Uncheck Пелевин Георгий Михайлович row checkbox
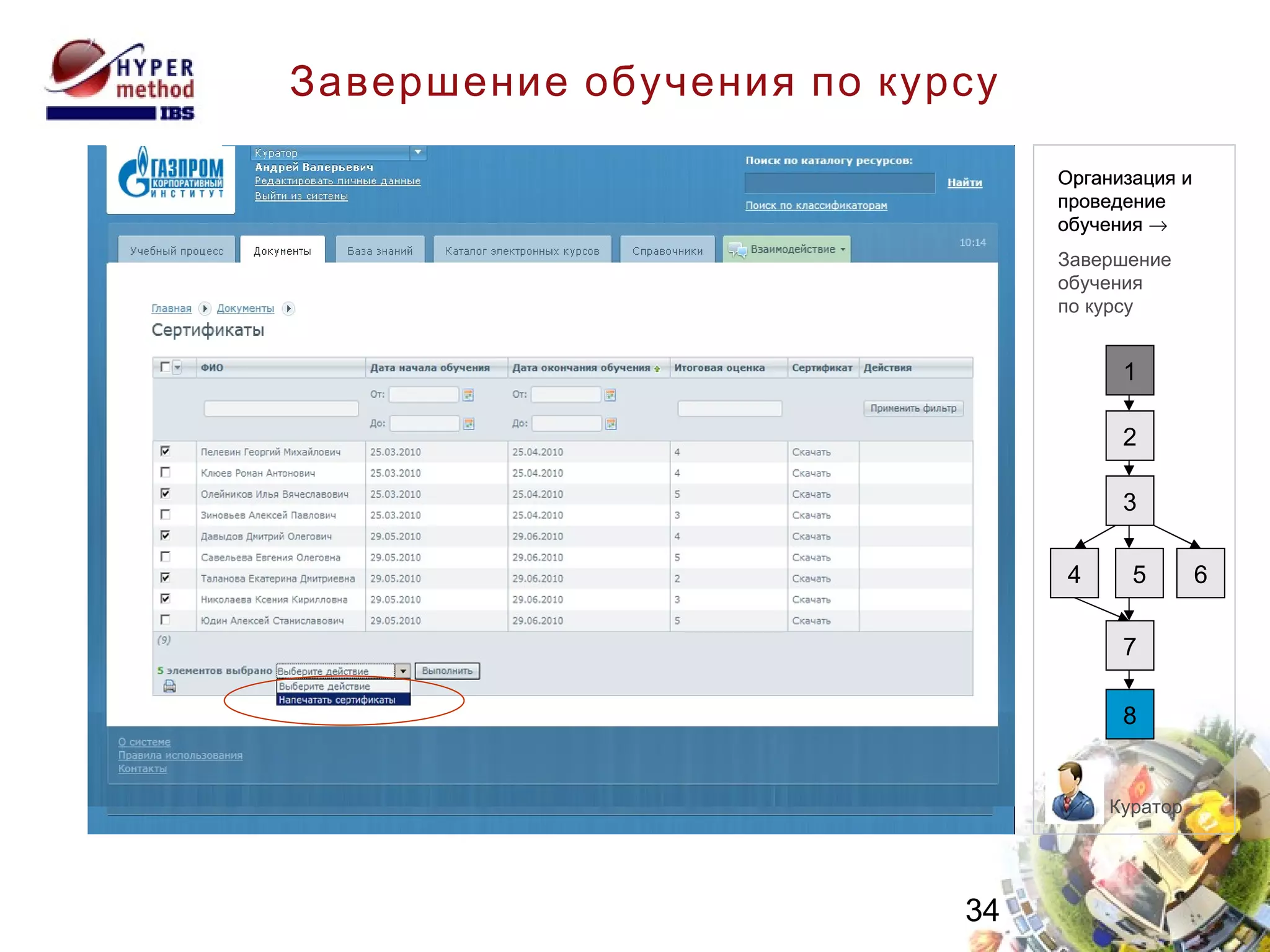 coord(165,451)
